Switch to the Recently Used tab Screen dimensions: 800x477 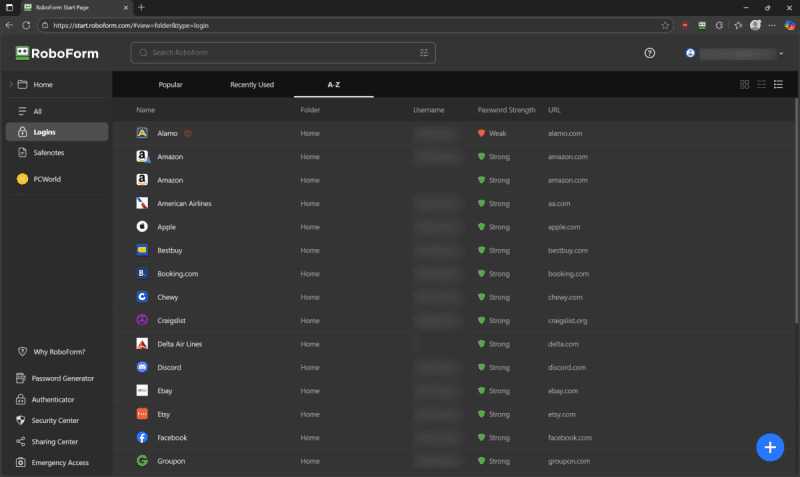251,85
